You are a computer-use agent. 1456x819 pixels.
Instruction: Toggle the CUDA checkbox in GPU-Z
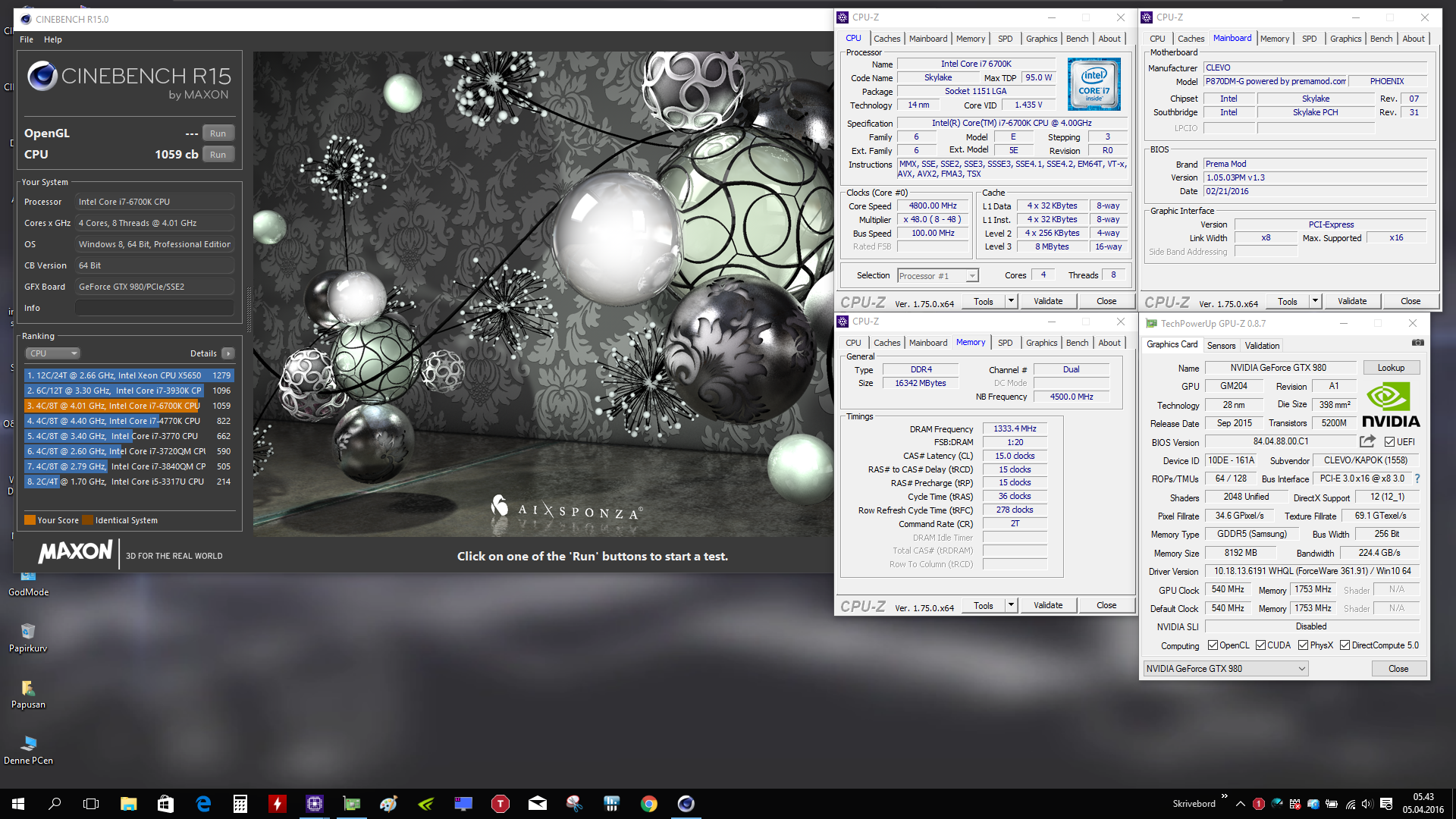pos(1260,645)
